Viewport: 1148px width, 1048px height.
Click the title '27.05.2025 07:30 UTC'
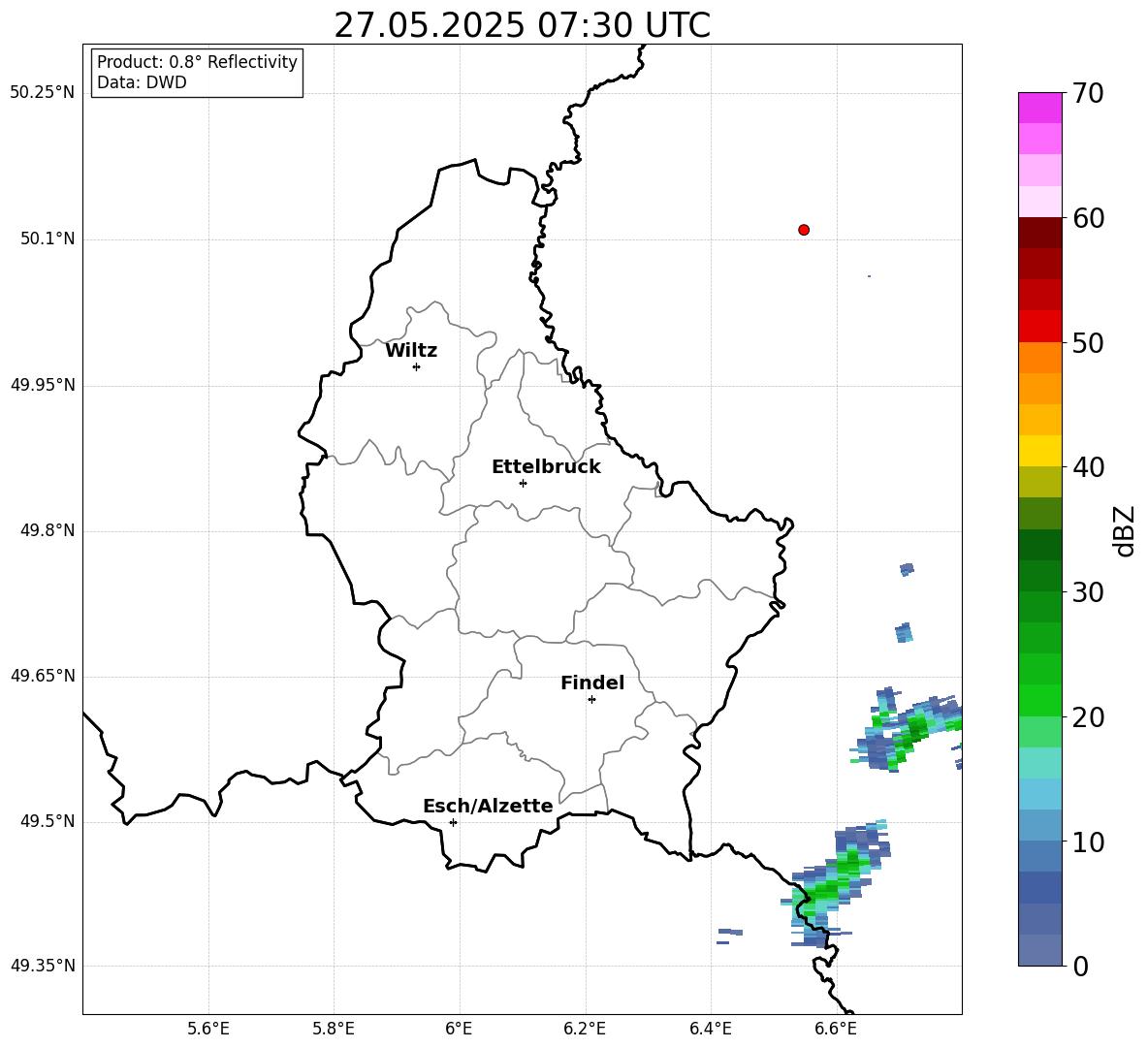click(522, 25)
